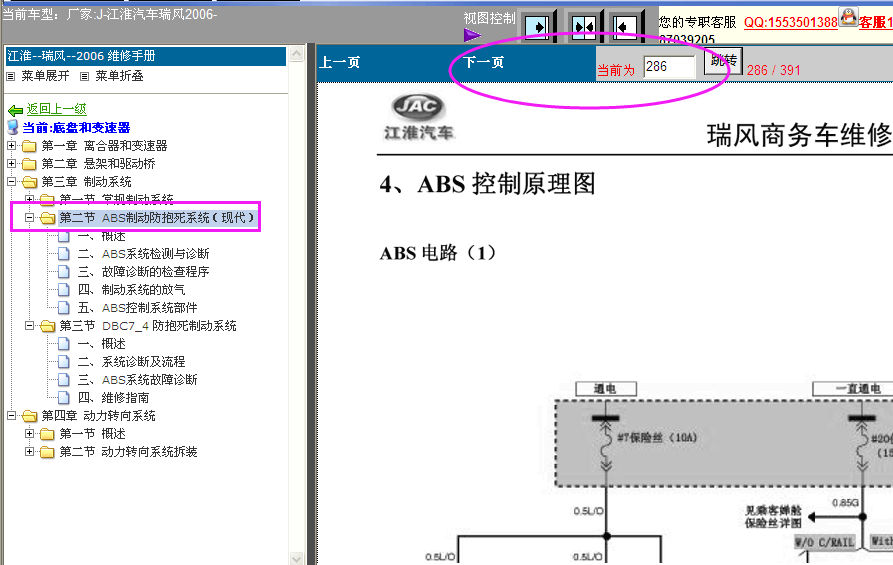Open 一、概述 under DBC7_4 section

(x=101, y=344)
